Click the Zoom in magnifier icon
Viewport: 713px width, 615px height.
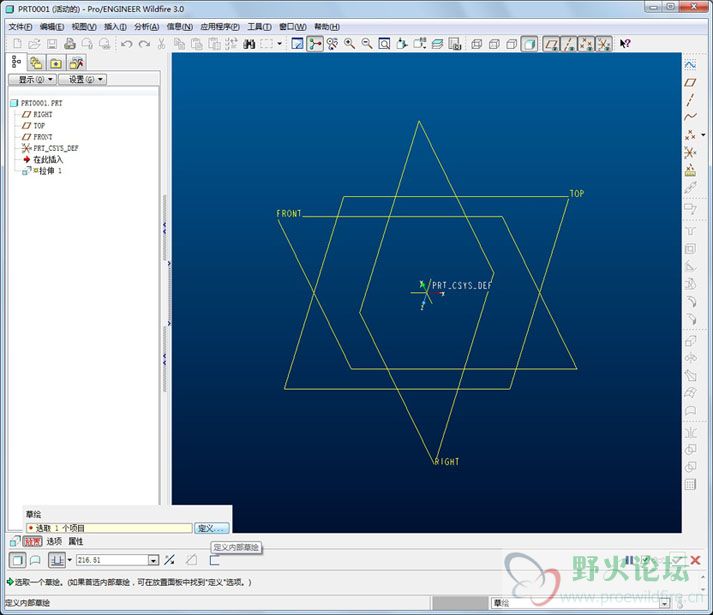349,44
